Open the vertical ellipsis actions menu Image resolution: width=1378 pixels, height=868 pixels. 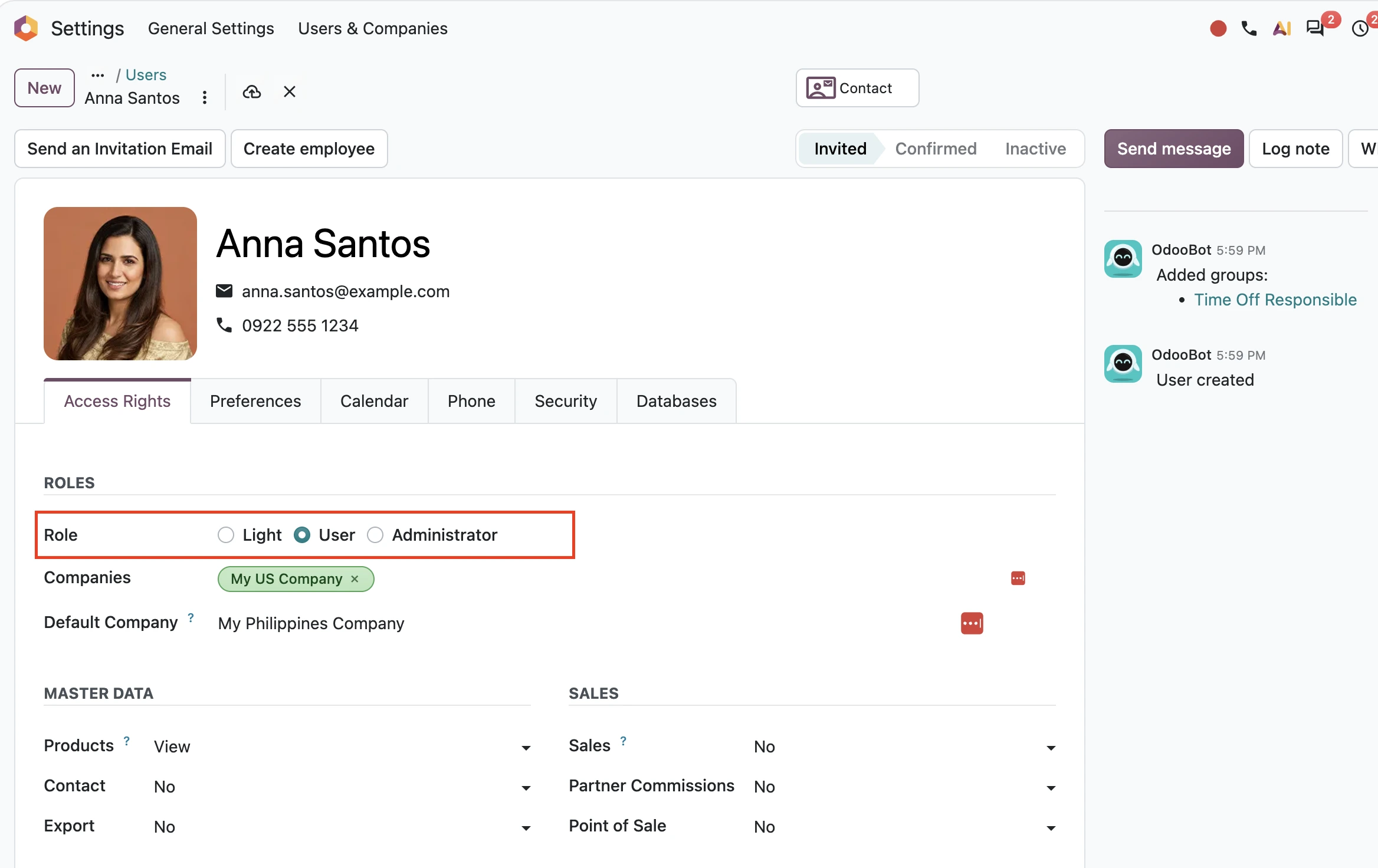[205, 97]
